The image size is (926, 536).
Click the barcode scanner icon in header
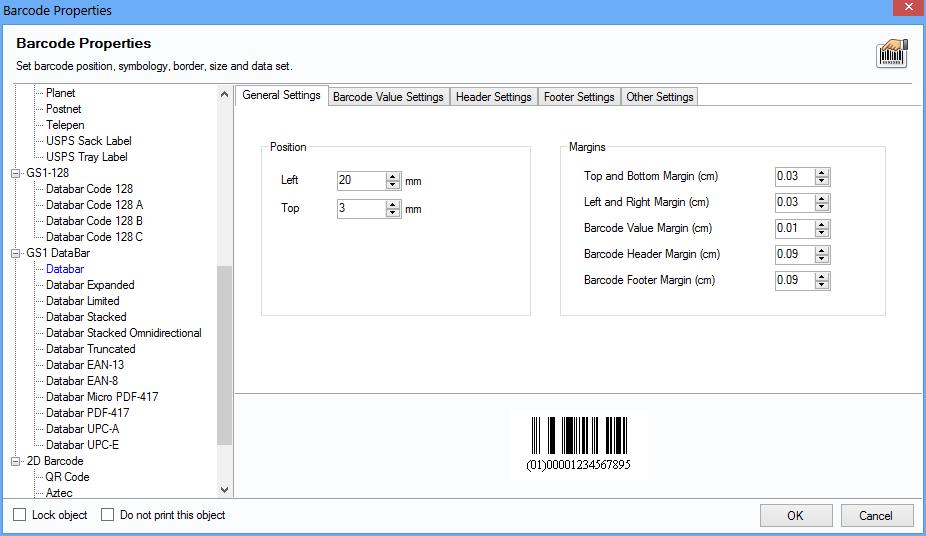pos(892,54)
